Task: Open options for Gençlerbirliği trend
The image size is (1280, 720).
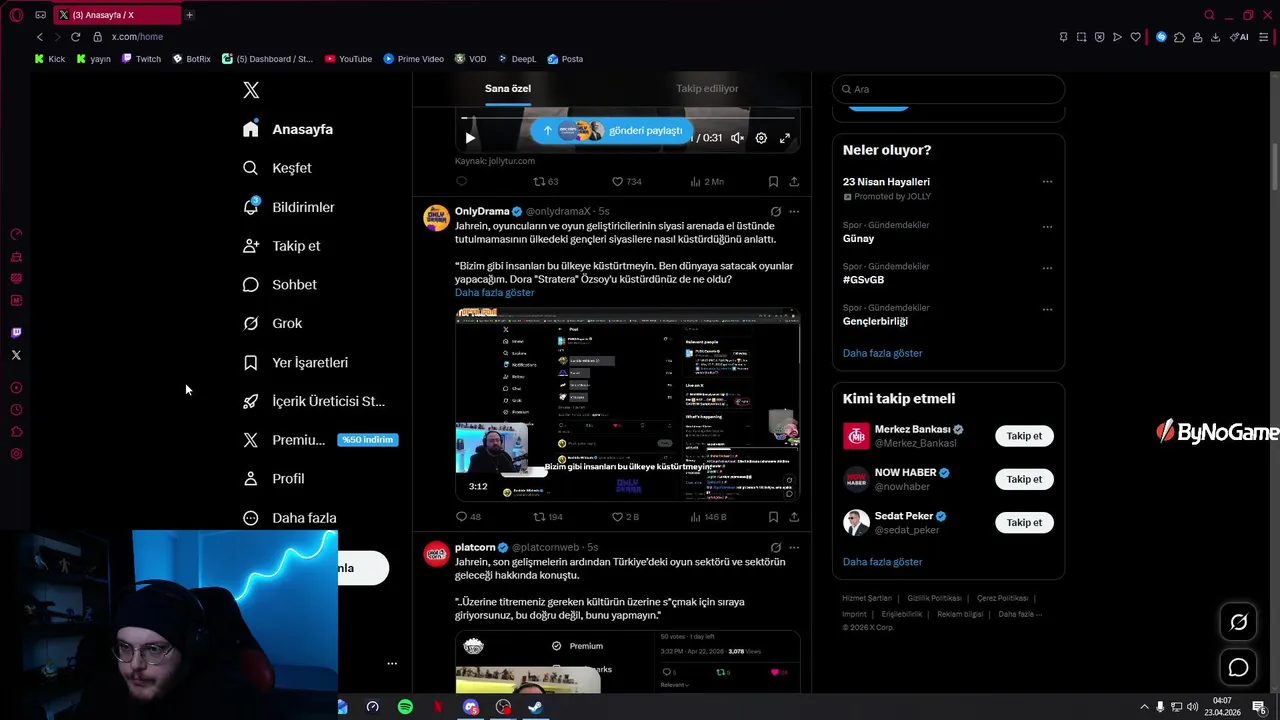Action: 1047,309
